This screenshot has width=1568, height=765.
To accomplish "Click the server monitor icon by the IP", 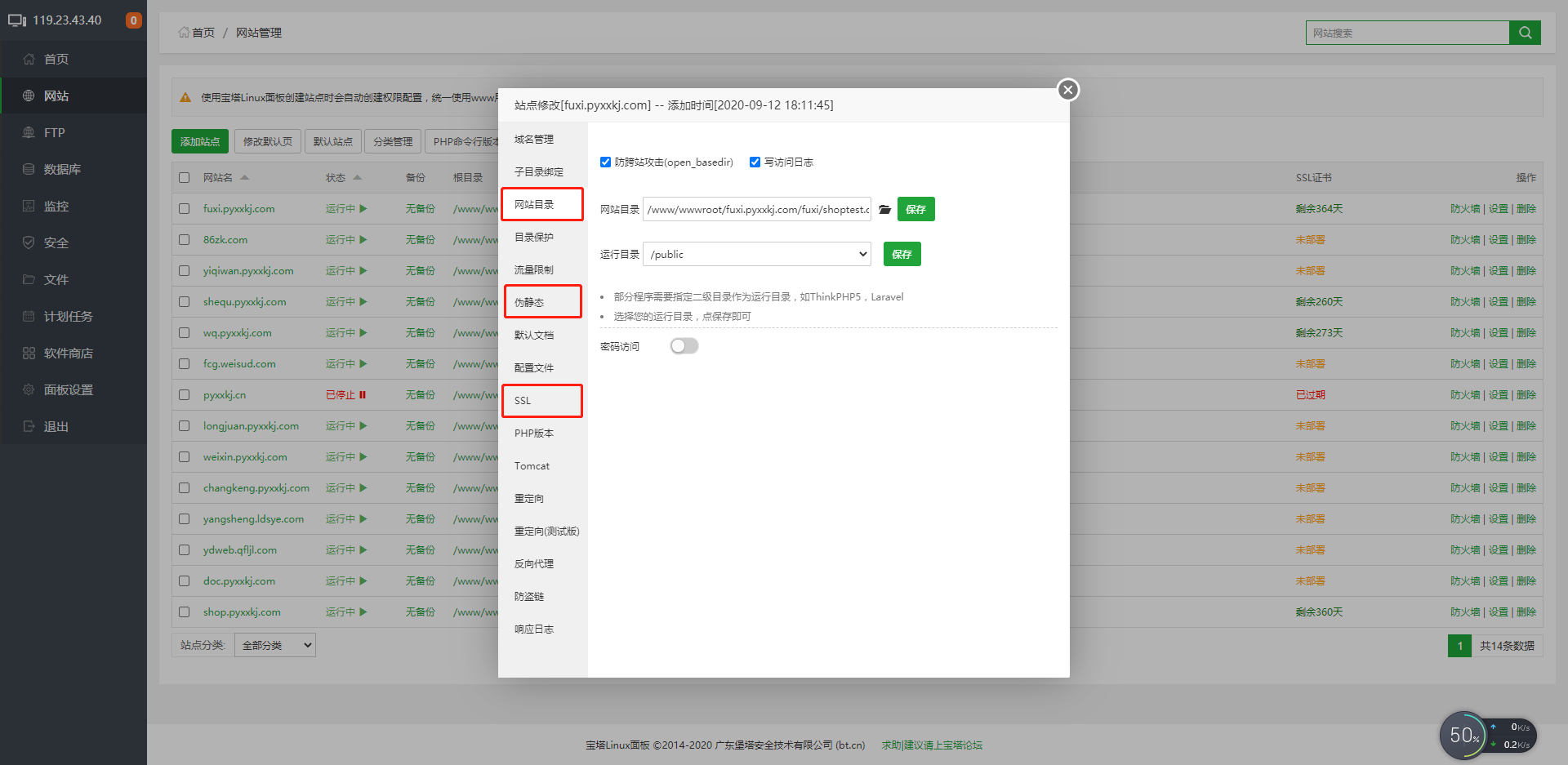I will tap(17, 20).
